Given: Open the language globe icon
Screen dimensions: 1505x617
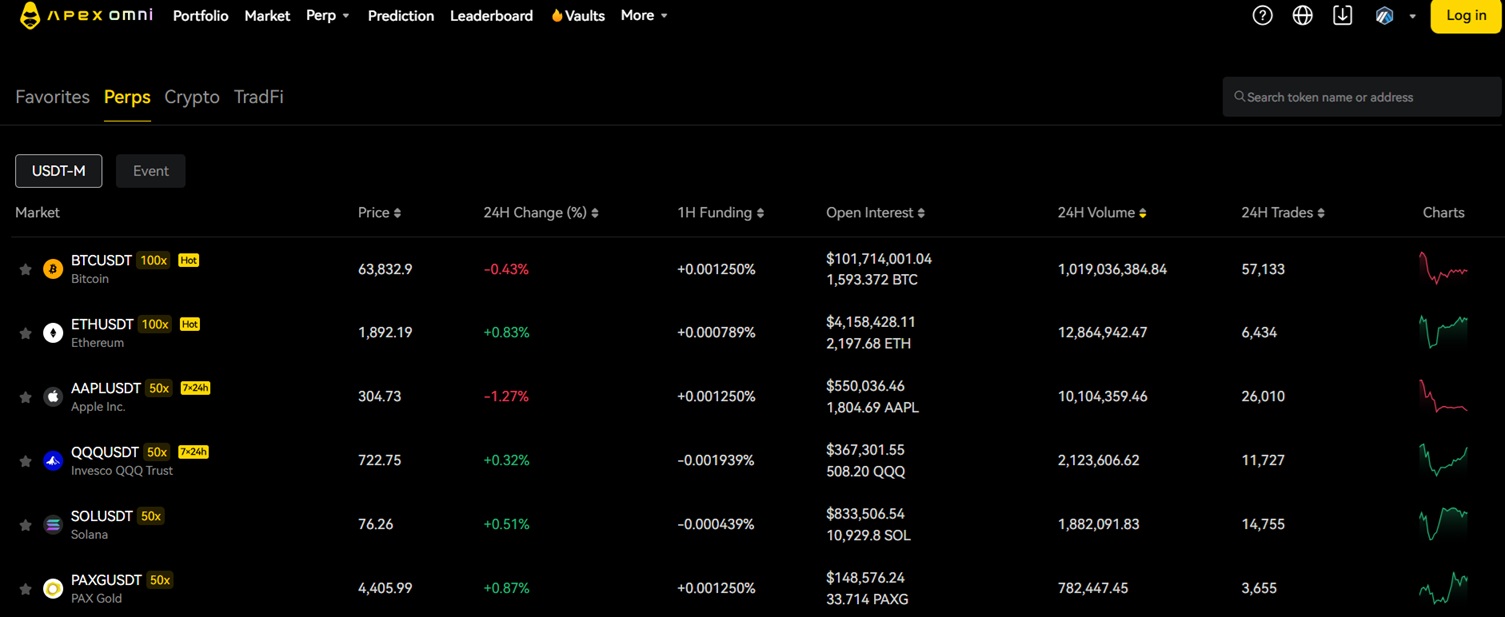Looking at the screenshot, I should 1302,15.
